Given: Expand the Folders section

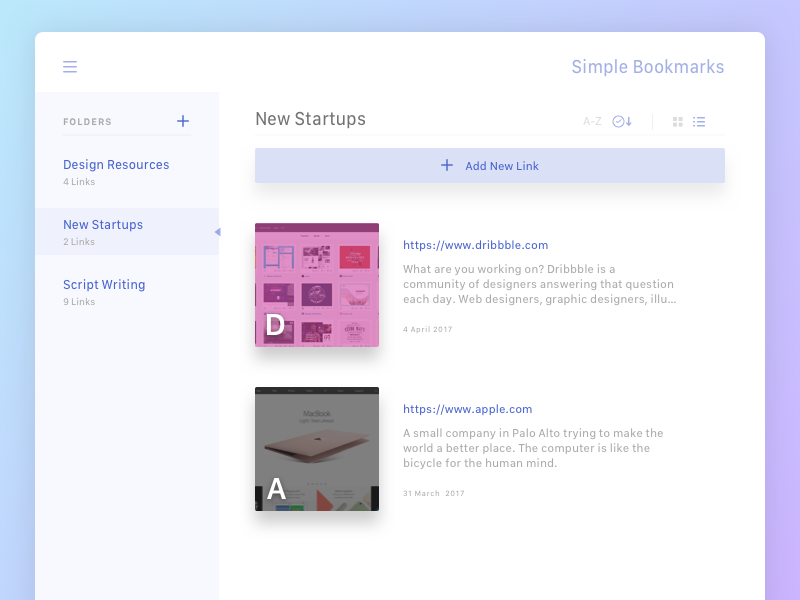Looking at the screenshot, I should [x=88, y=121].
